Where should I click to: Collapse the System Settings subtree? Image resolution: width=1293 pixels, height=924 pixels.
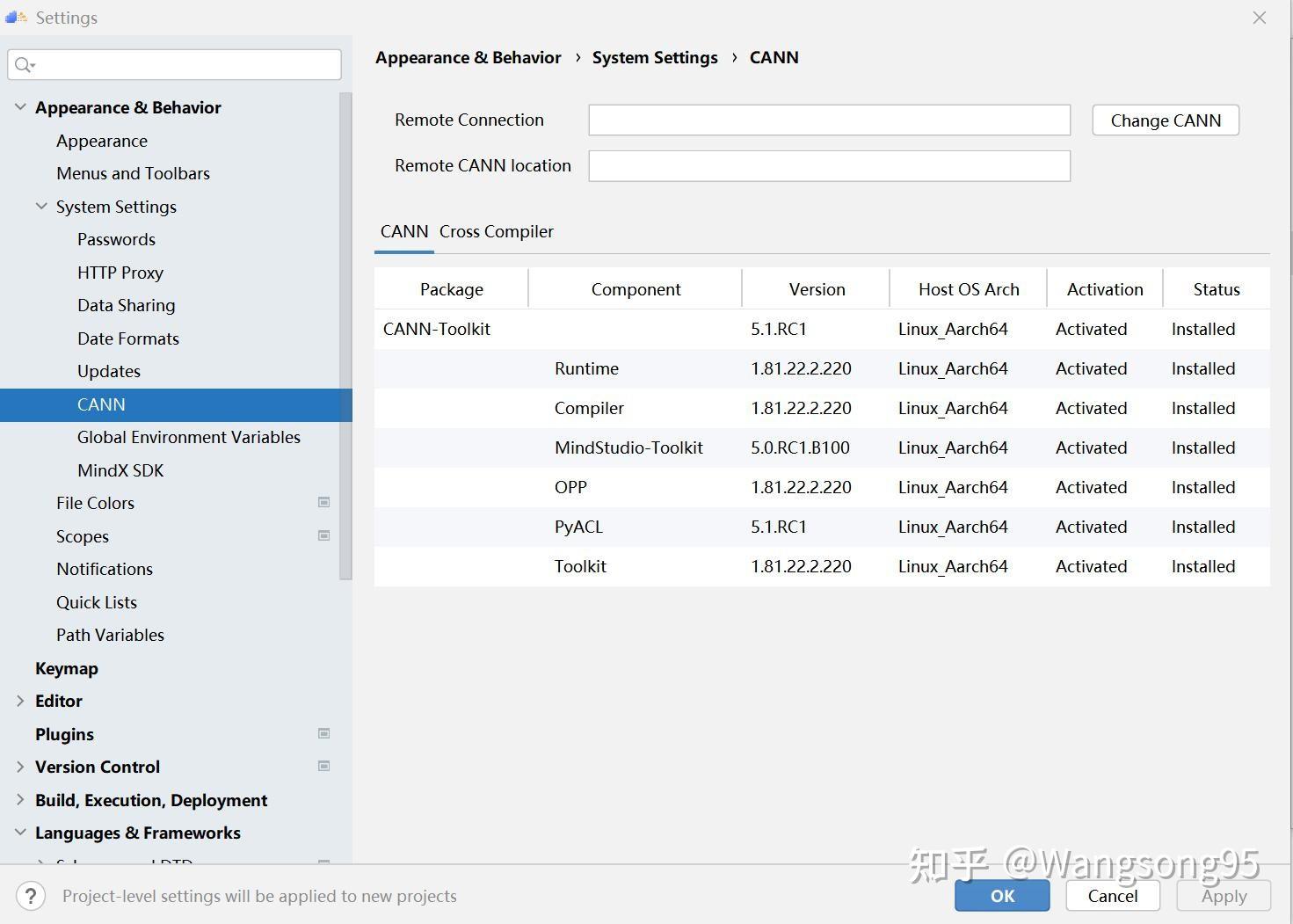point(41,207)
